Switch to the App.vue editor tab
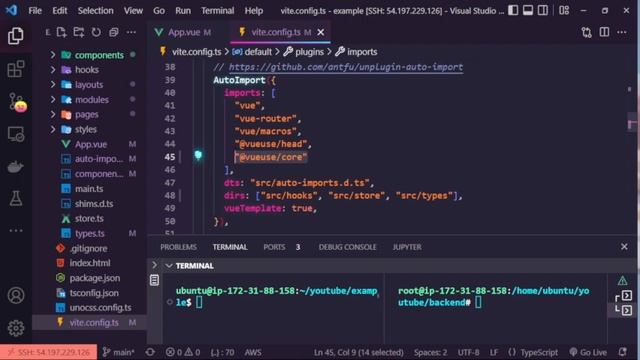 pos(183,32)
